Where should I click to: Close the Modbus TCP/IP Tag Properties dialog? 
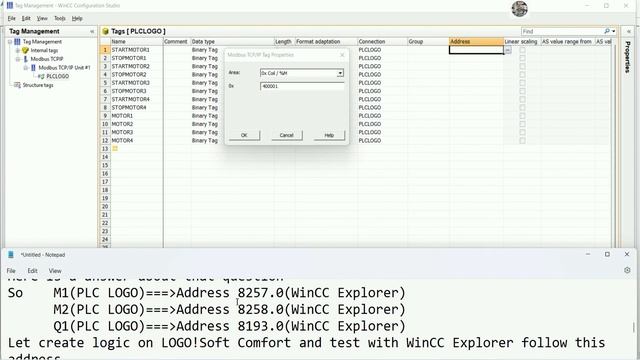[342, 55]
